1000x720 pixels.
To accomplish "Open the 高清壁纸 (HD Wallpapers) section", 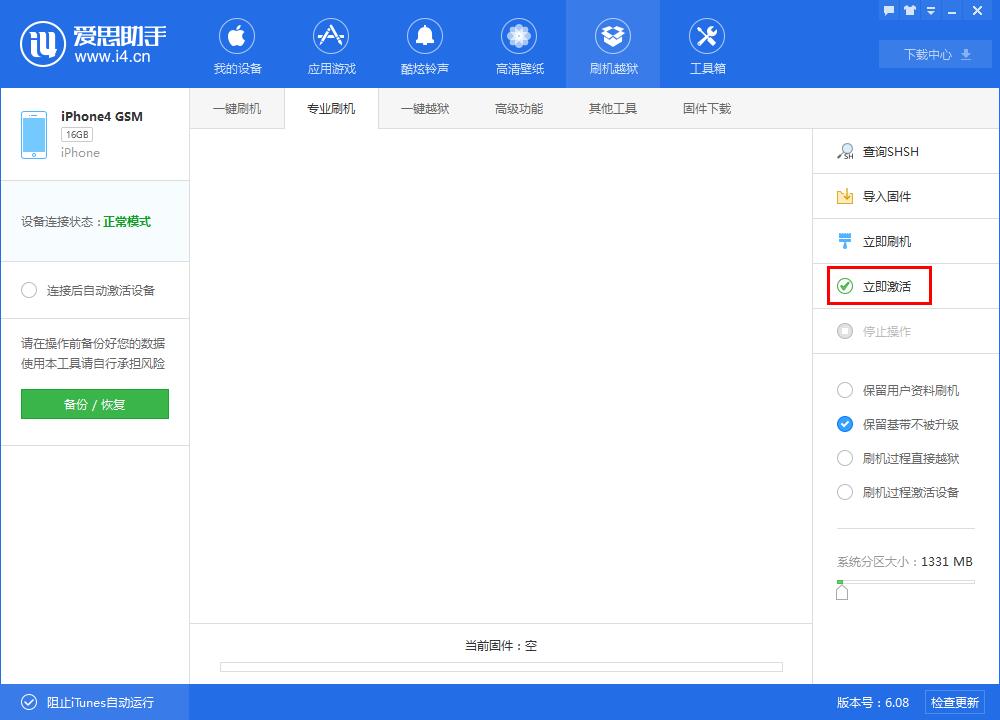I will (518, 44).
